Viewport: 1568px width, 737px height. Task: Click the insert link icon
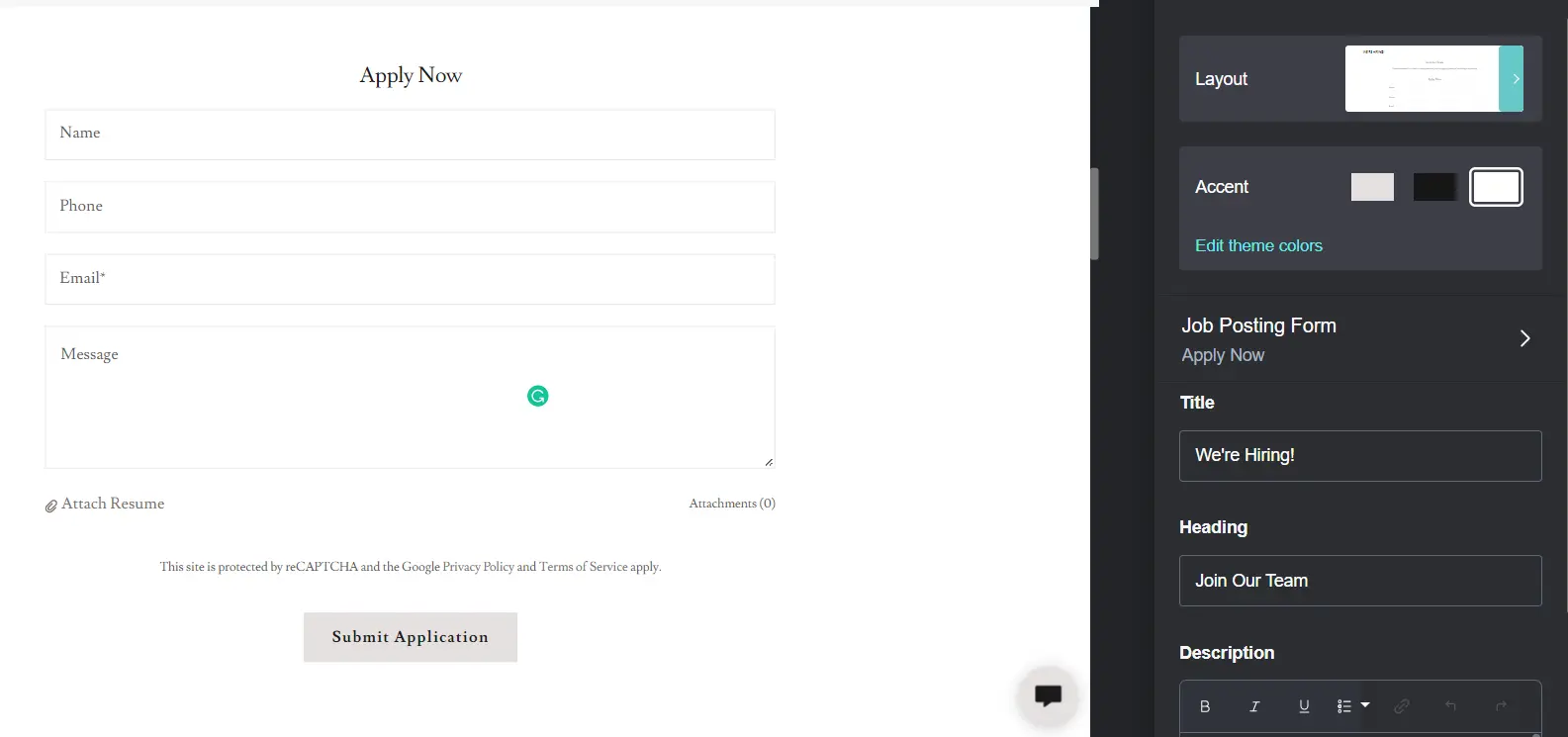pos(1402,706)
